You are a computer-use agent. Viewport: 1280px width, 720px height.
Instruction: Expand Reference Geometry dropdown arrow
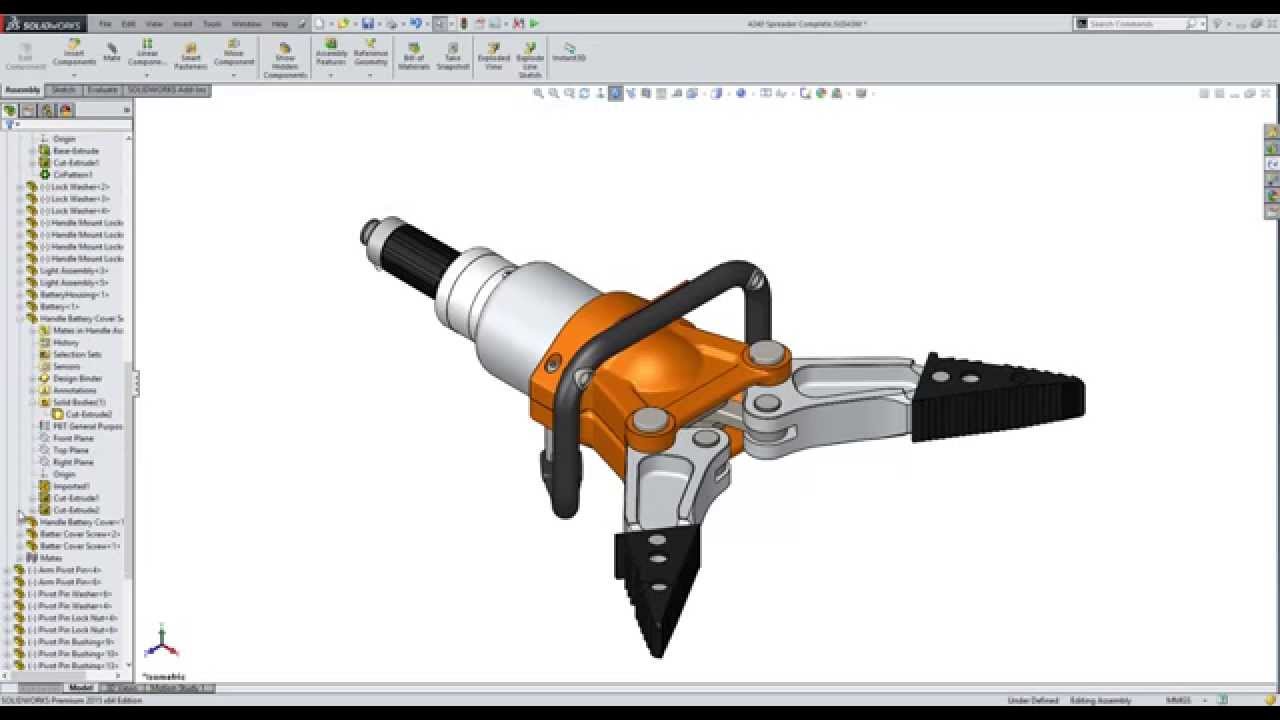[x=370, y=75]
